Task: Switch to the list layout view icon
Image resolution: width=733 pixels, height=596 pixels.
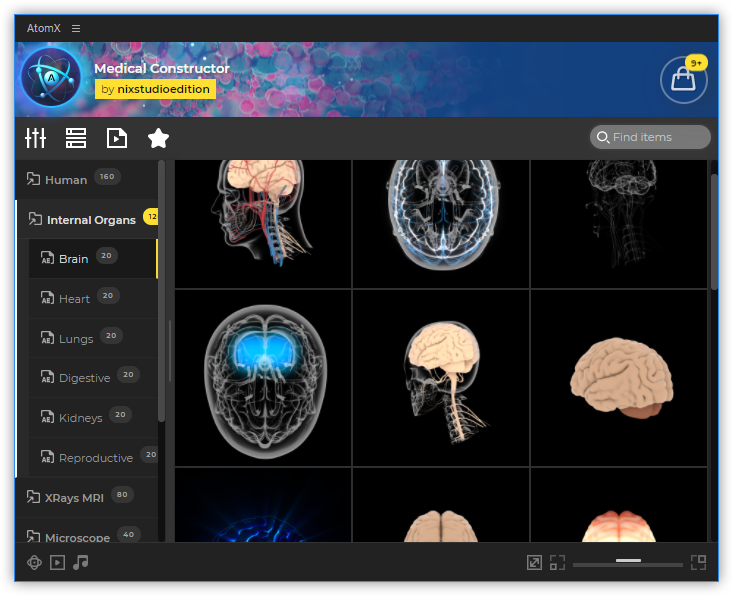Action: click(76, 138)
